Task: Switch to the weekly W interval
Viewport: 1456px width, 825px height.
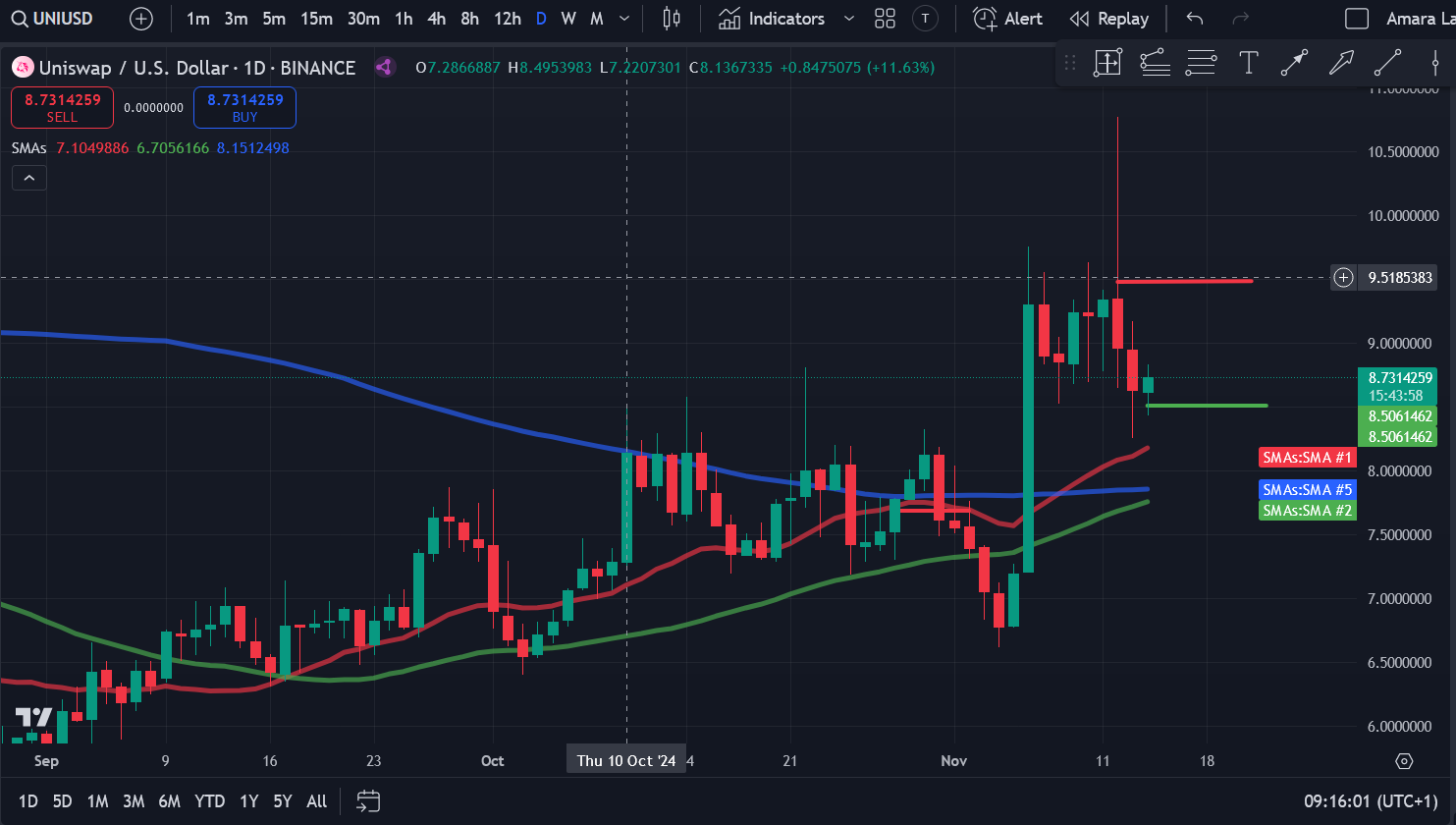Action: coord(568,19)
